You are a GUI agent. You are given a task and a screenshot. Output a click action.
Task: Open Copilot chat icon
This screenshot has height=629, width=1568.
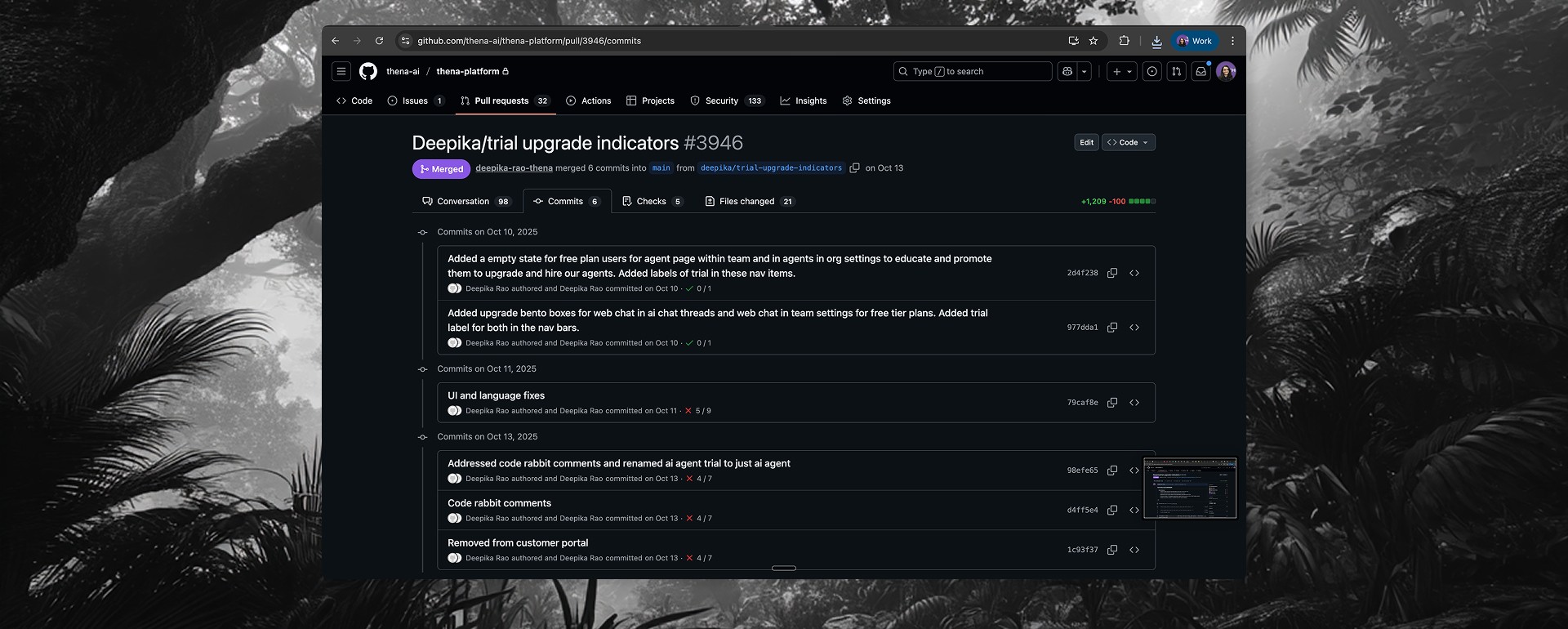[x=1067, y=72]
